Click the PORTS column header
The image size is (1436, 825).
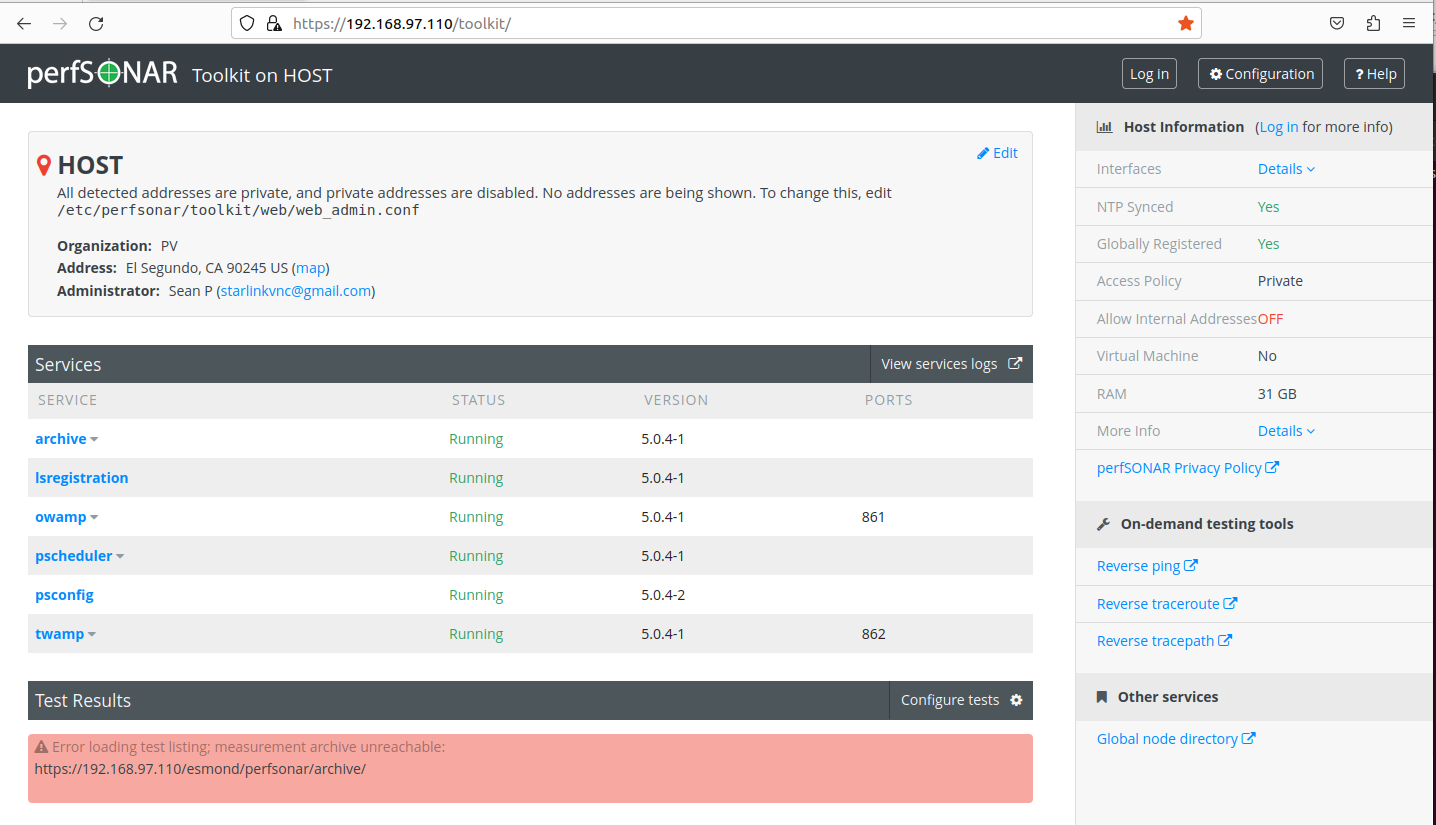coord(889,400)
